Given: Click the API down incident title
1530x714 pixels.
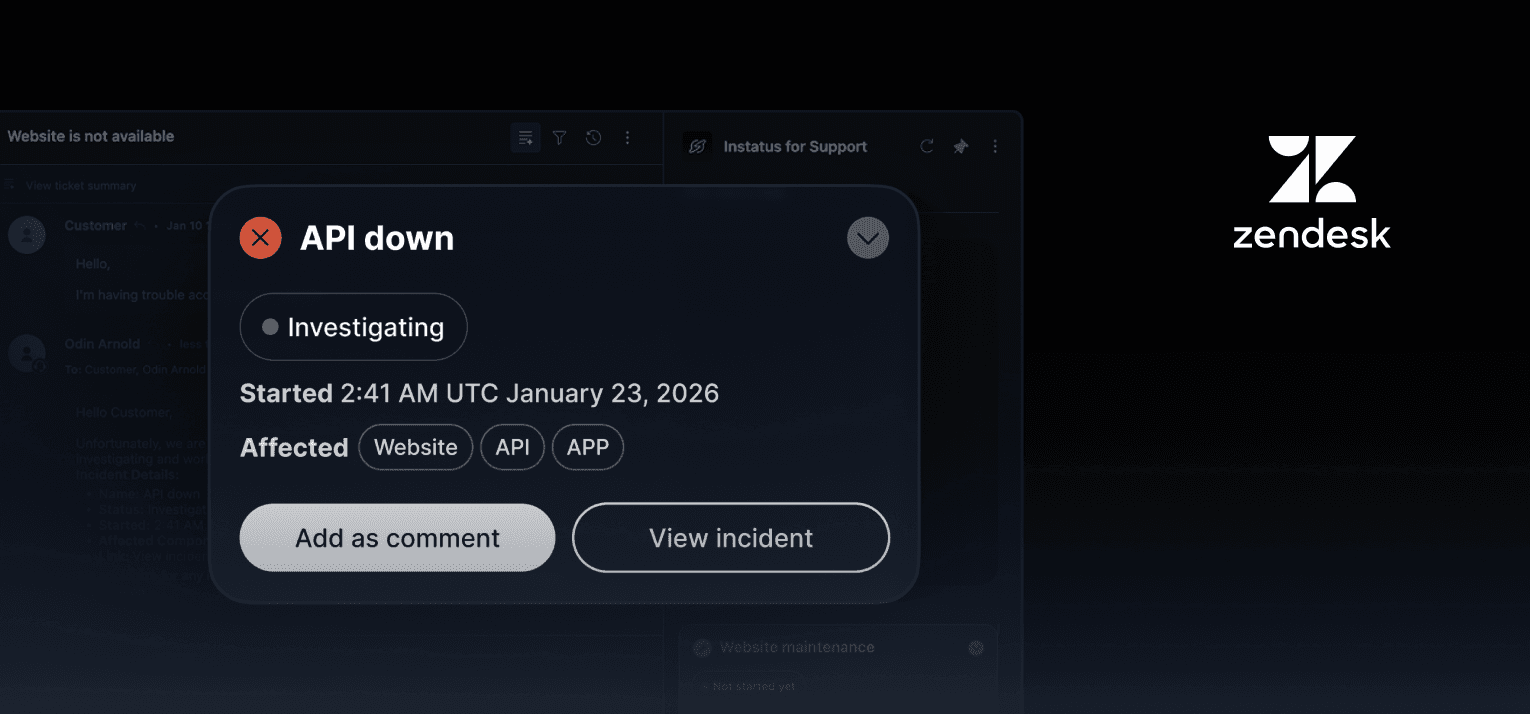Looking at the screenshot, I should (x=377, y=238).
